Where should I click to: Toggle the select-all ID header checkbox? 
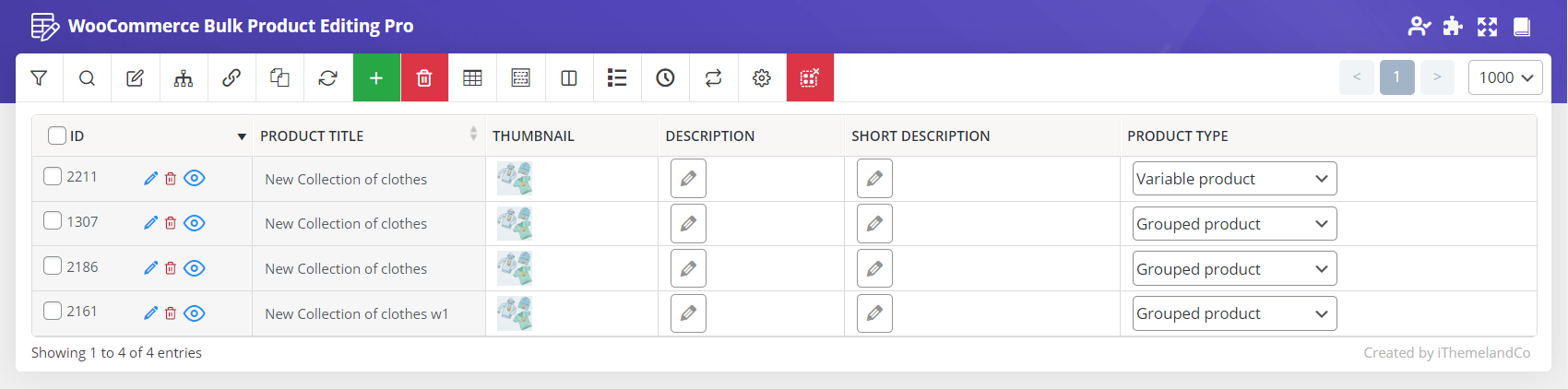57,136
